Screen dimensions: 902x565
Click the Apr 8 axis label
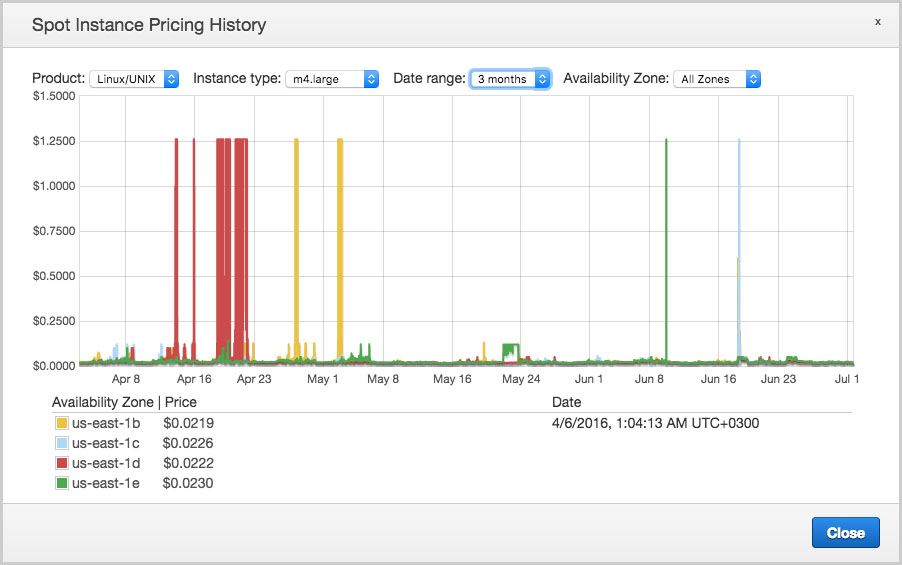(125, 379)
